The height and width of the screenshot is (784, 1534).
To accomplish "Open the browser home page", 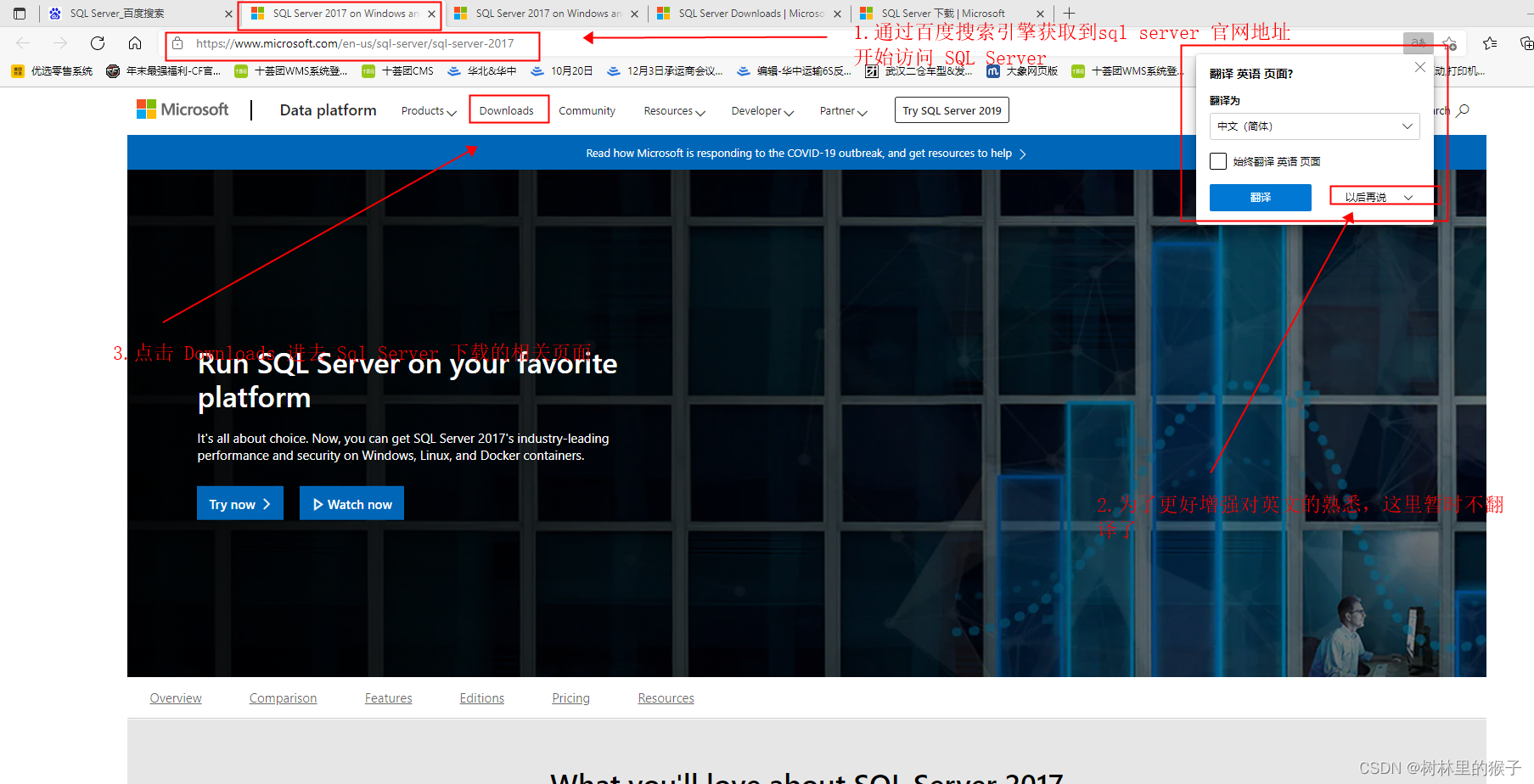I will coord(135,43).
